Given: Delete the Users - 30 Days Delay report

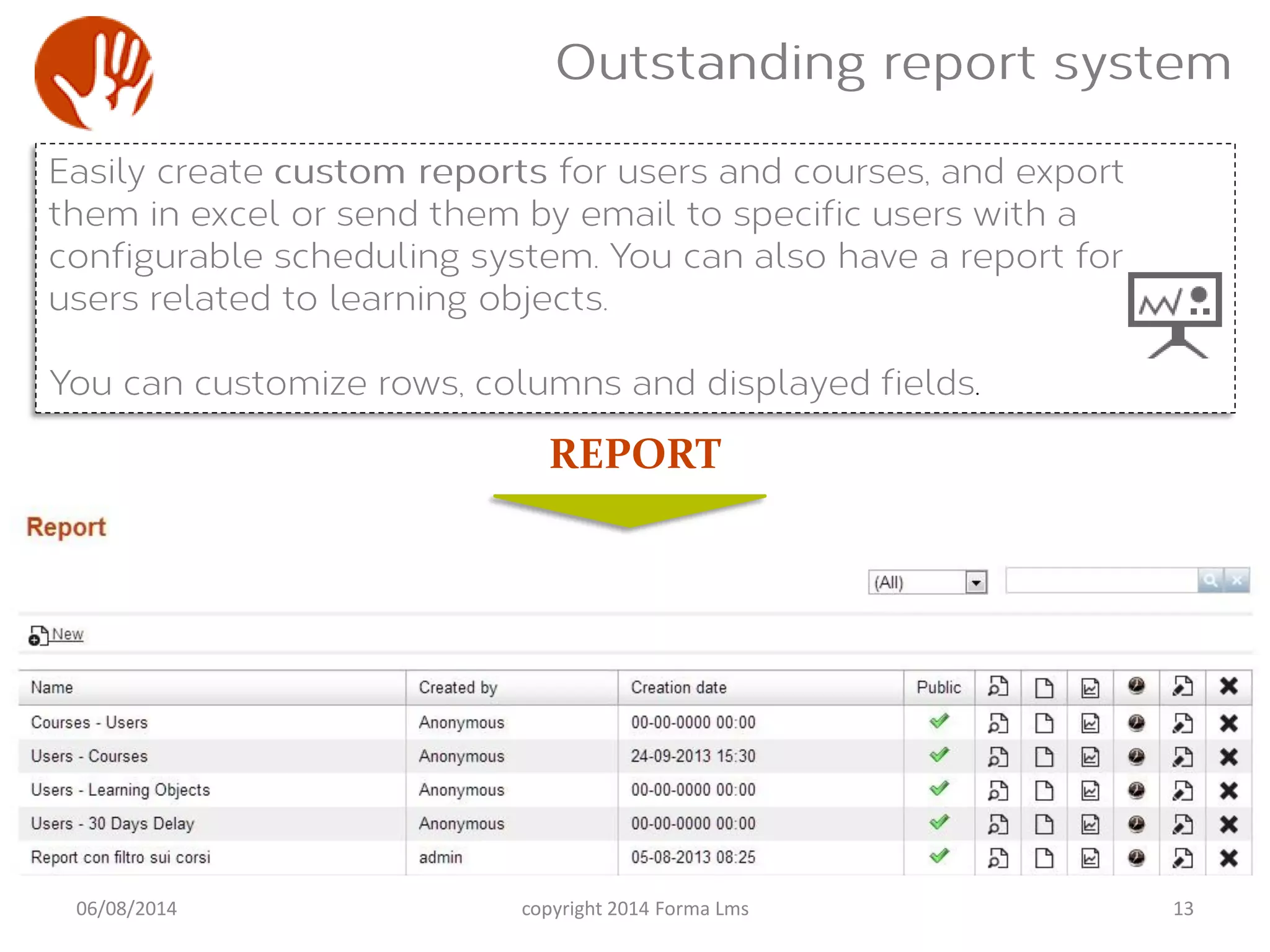Looking at the screenshot, I should [1228, 824].
